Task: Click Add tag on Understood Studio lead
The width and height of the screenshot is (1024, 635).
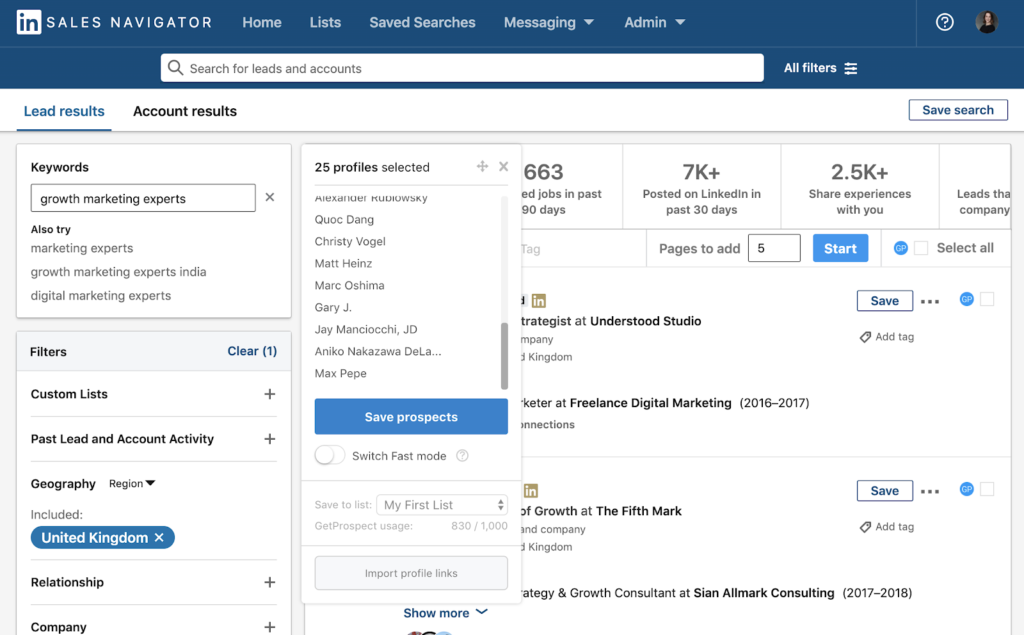Action: click(887, 336)
